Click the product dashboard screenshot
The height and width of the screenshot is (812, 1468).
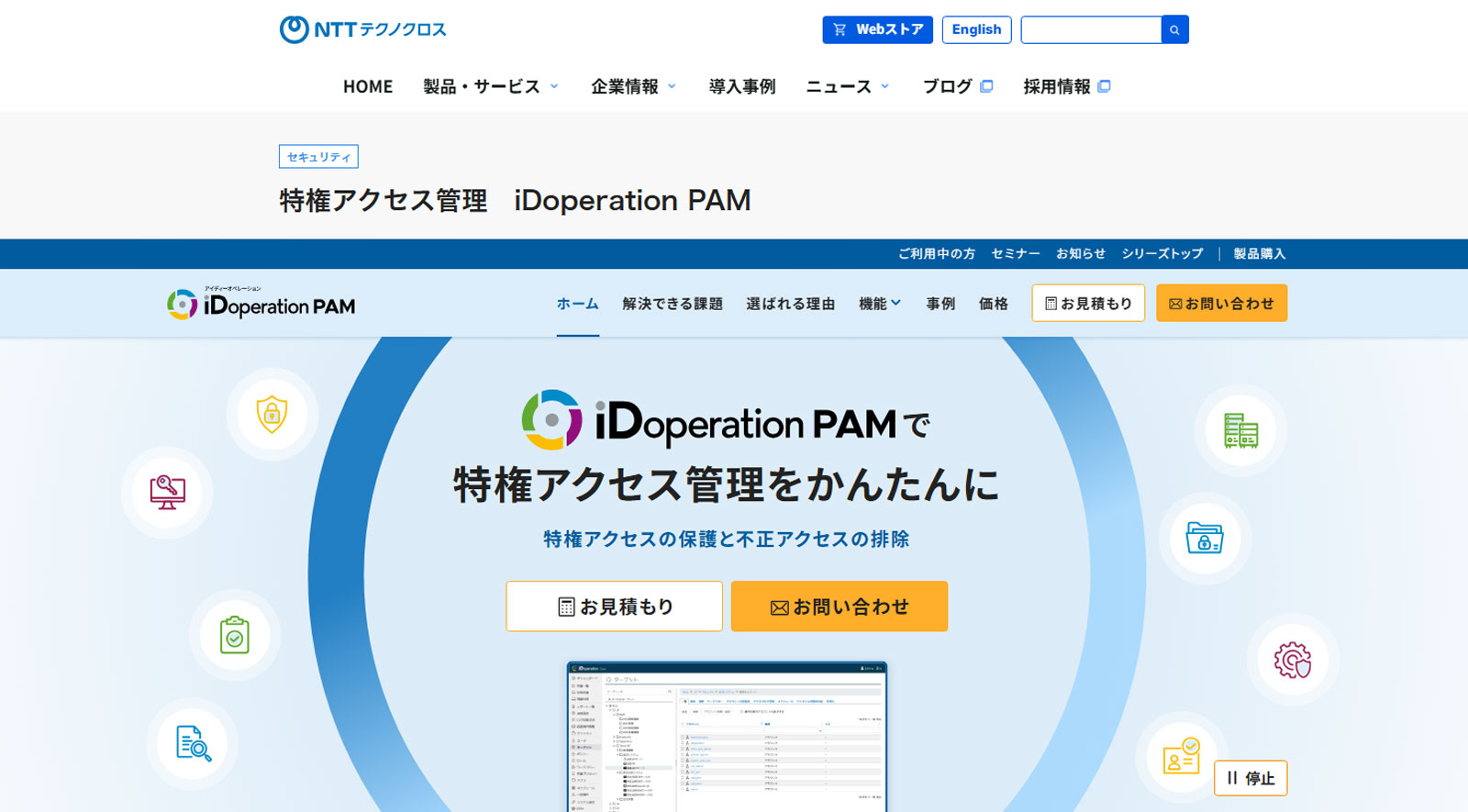727,737
